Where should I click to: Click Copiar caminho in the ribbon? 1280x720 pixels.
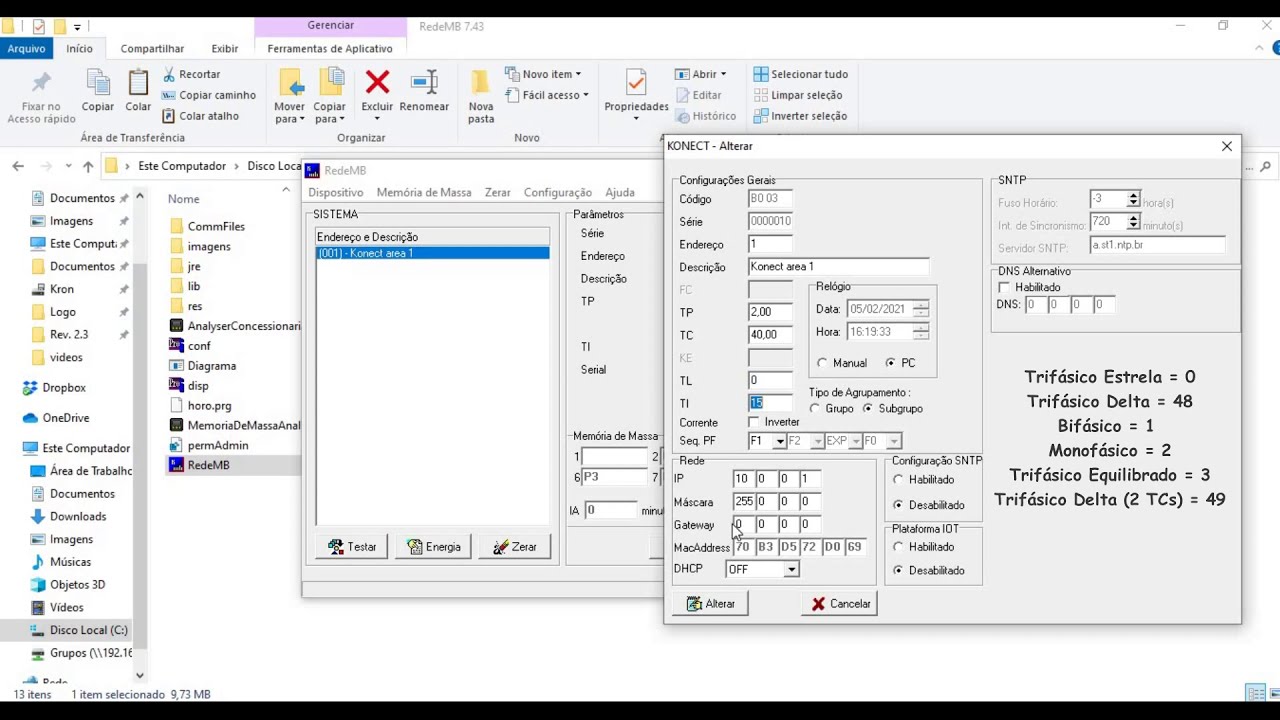point(209,95)
